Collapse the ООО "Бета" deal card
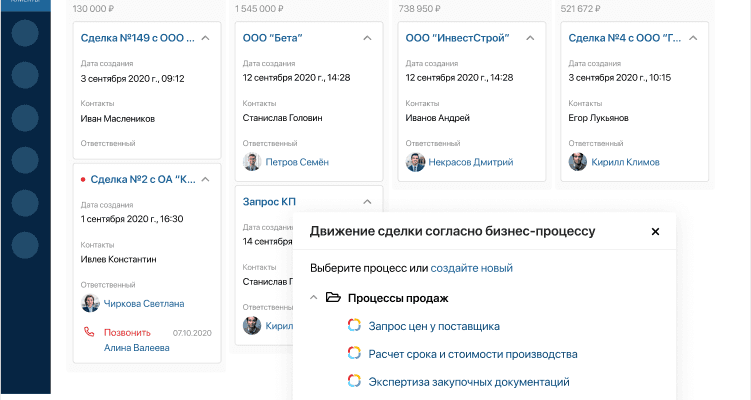This screenshot has height=400, width=751. coord(367,38)
